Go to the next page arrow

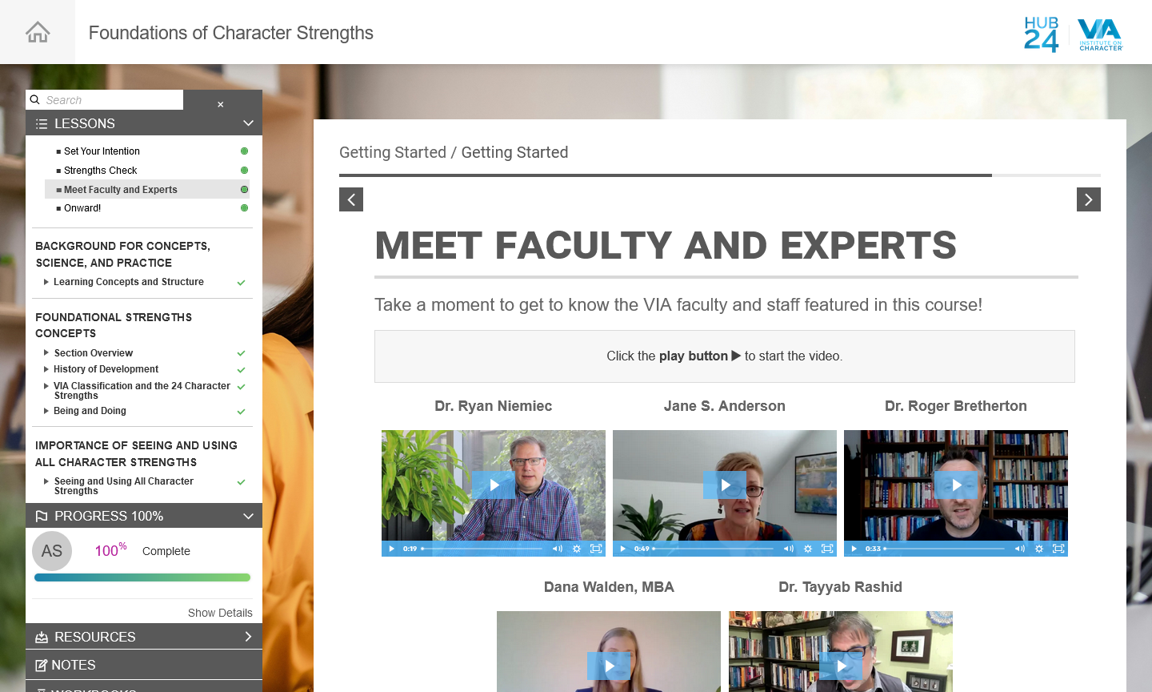pos(1088,199)
